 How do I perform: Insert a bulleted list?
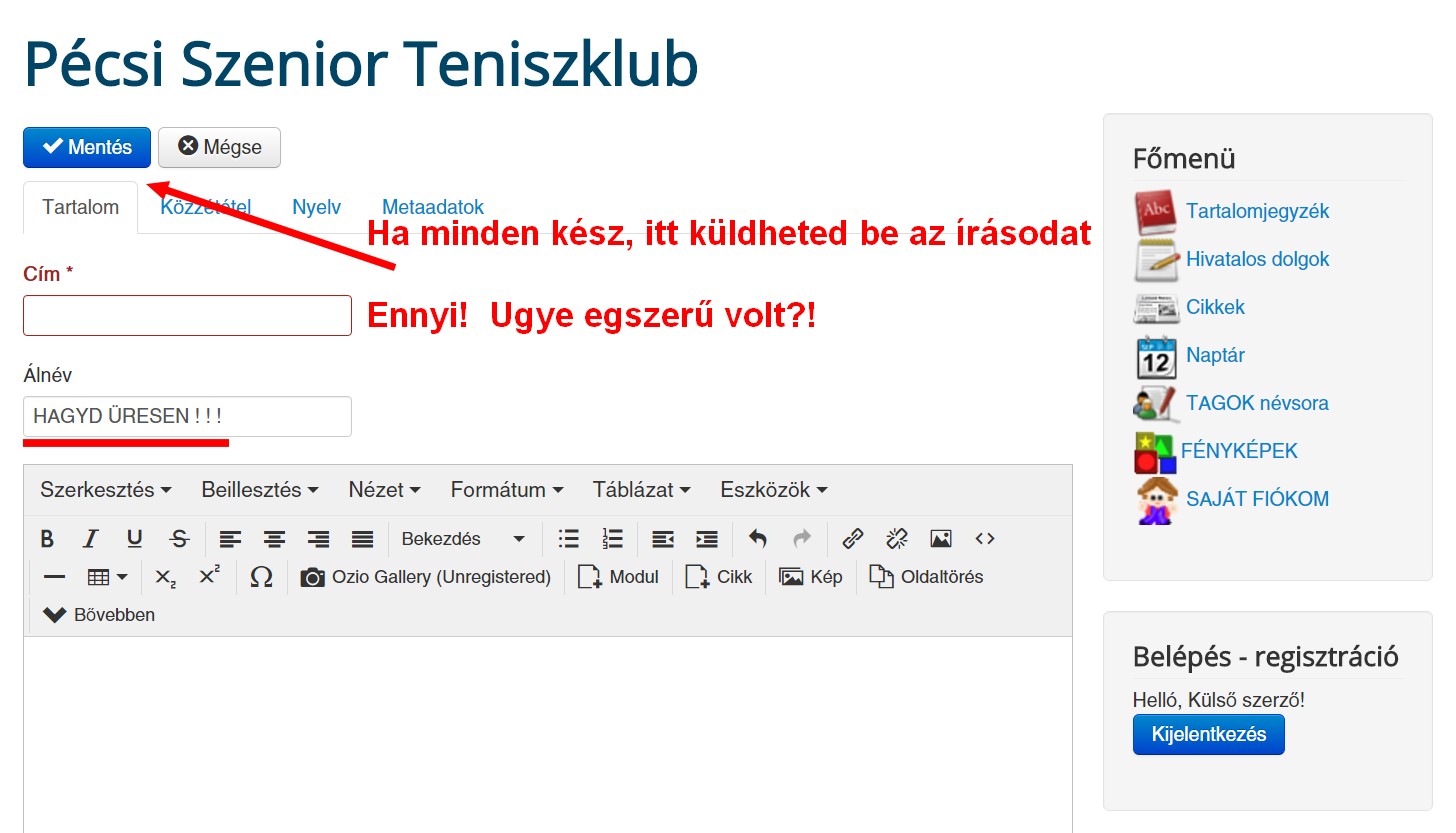(569, 539)
